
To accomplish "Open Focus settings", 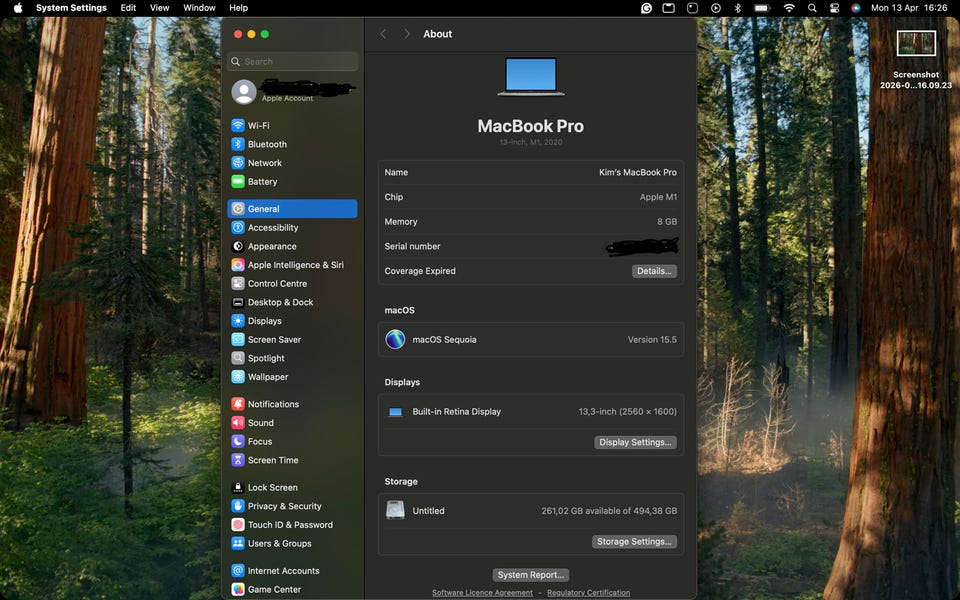I will (x=292, y=441).
